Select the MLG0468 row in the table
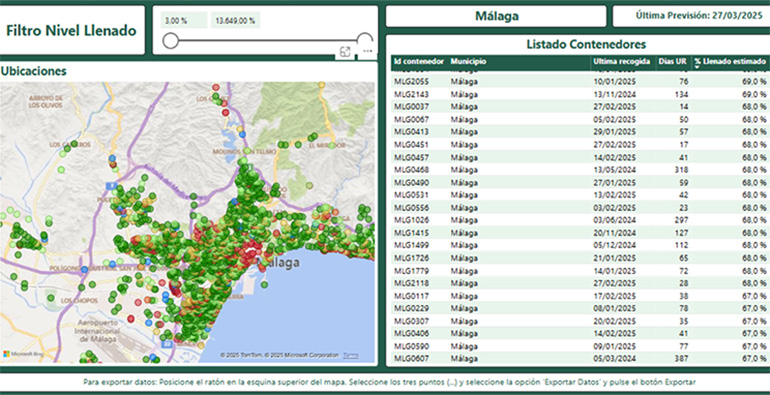This screenshot has width=770, height=395. [x=580, y=170]
